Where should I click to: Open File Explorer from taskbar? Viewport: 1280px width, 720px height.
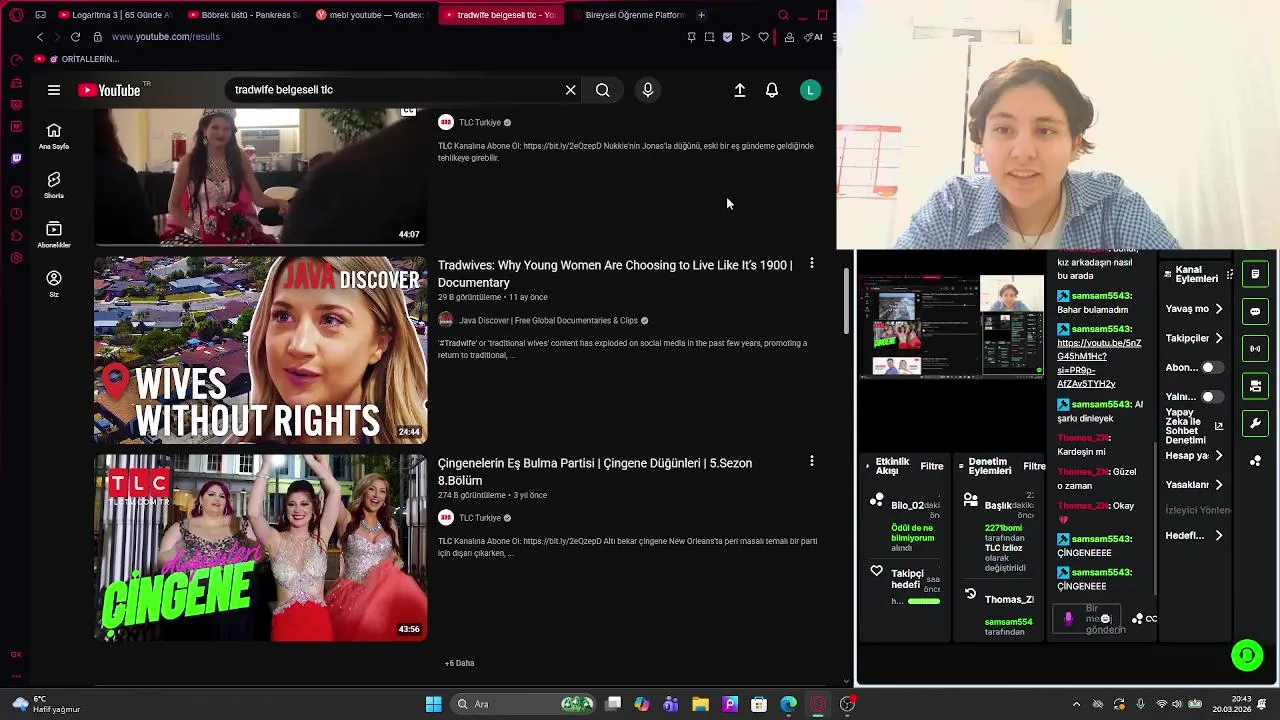(700, 704)
